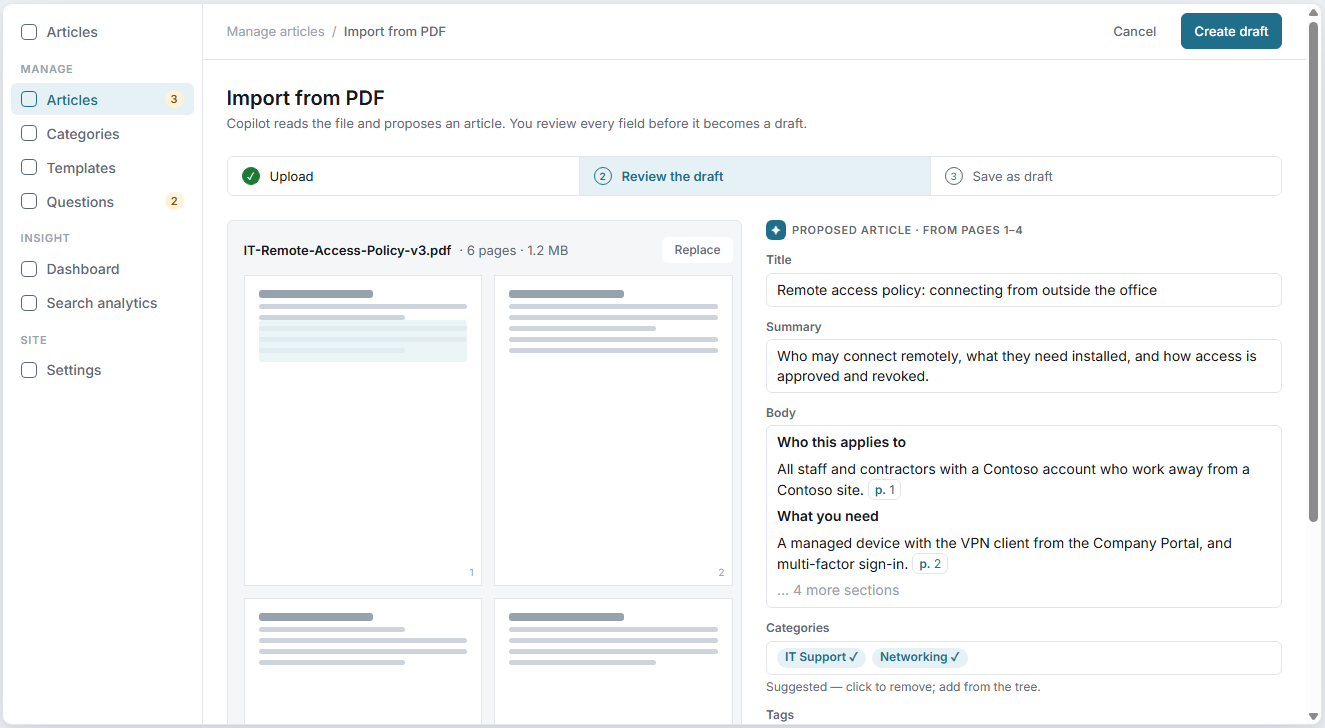Click the Questions sidebar icon

click(29, 202)
